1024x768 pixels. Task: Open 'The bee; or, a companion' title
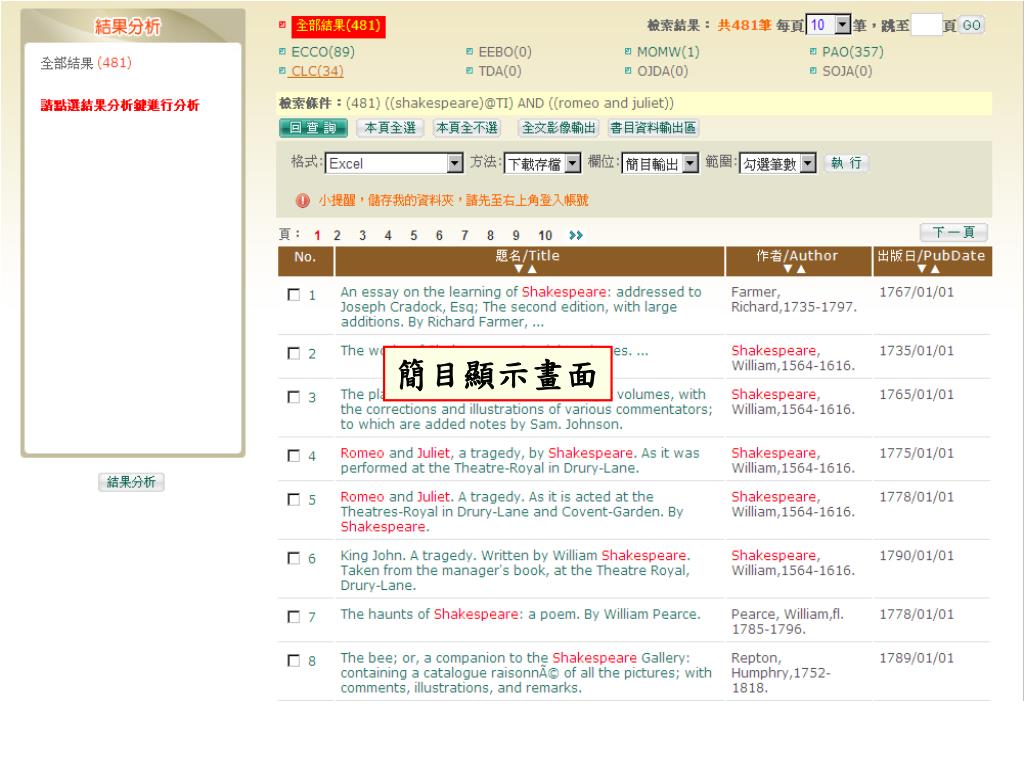click(x=526, y=673)
